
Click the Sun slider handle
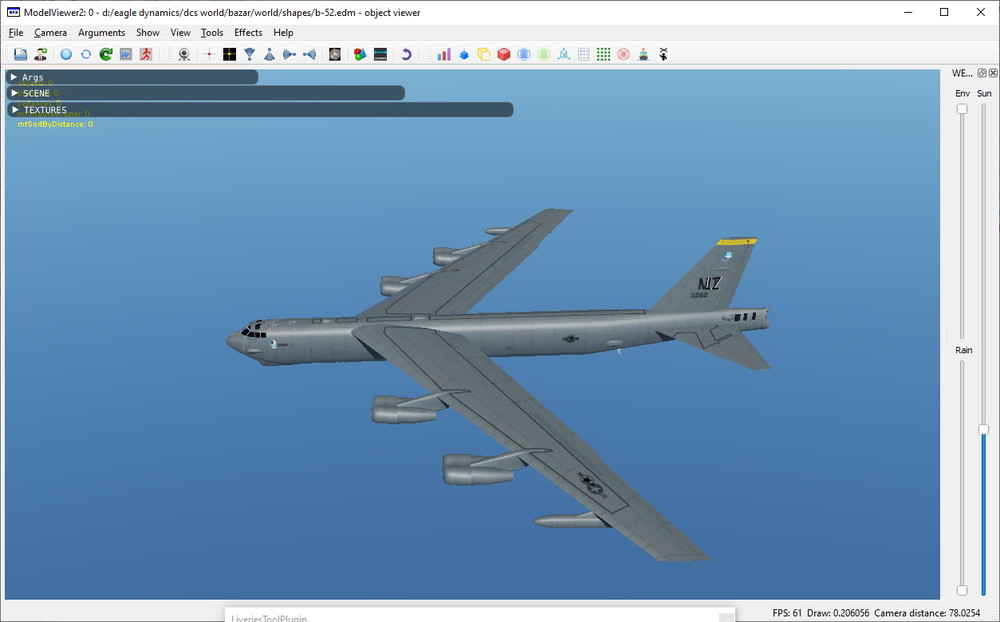pyautogui.click(x=983, y=430)
